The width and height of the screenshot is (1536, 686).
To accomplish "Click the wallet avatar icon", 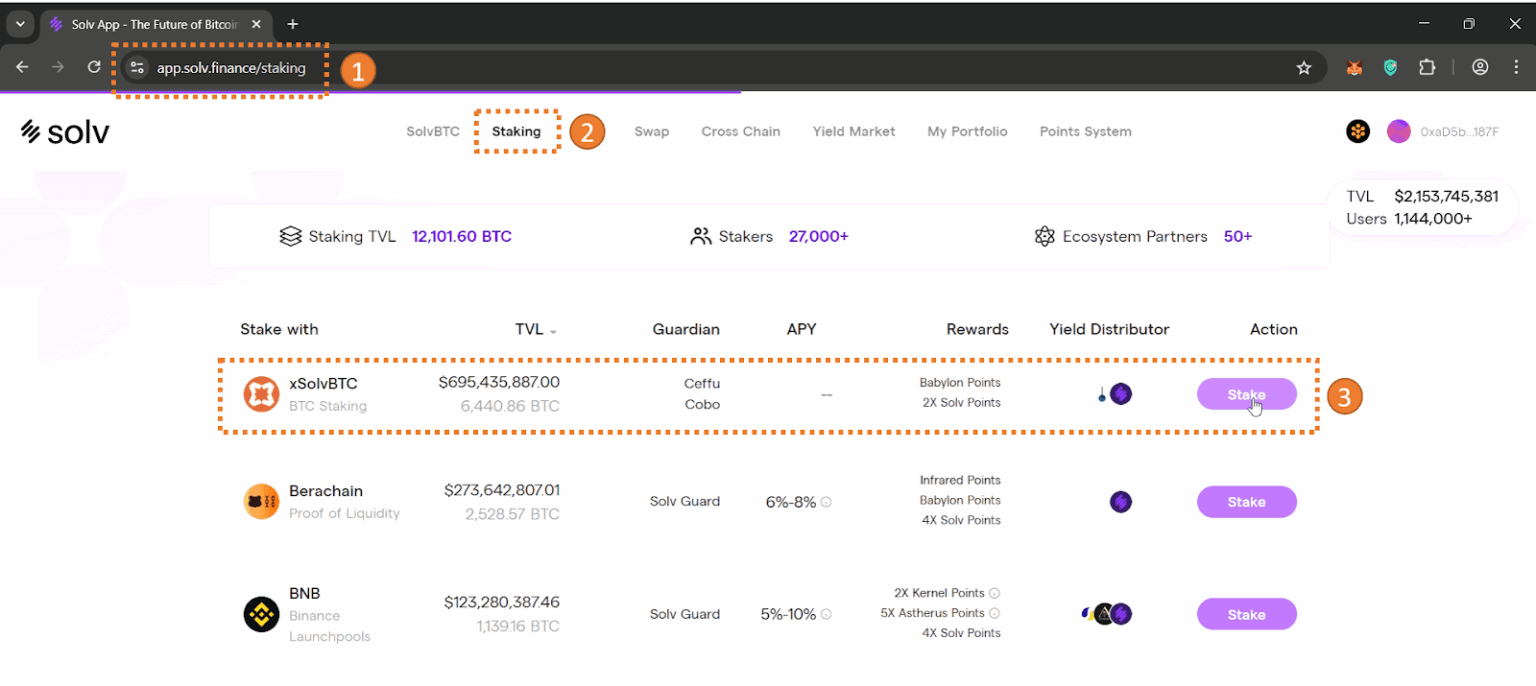I will pyautogui.click(x=1399, y=131).
